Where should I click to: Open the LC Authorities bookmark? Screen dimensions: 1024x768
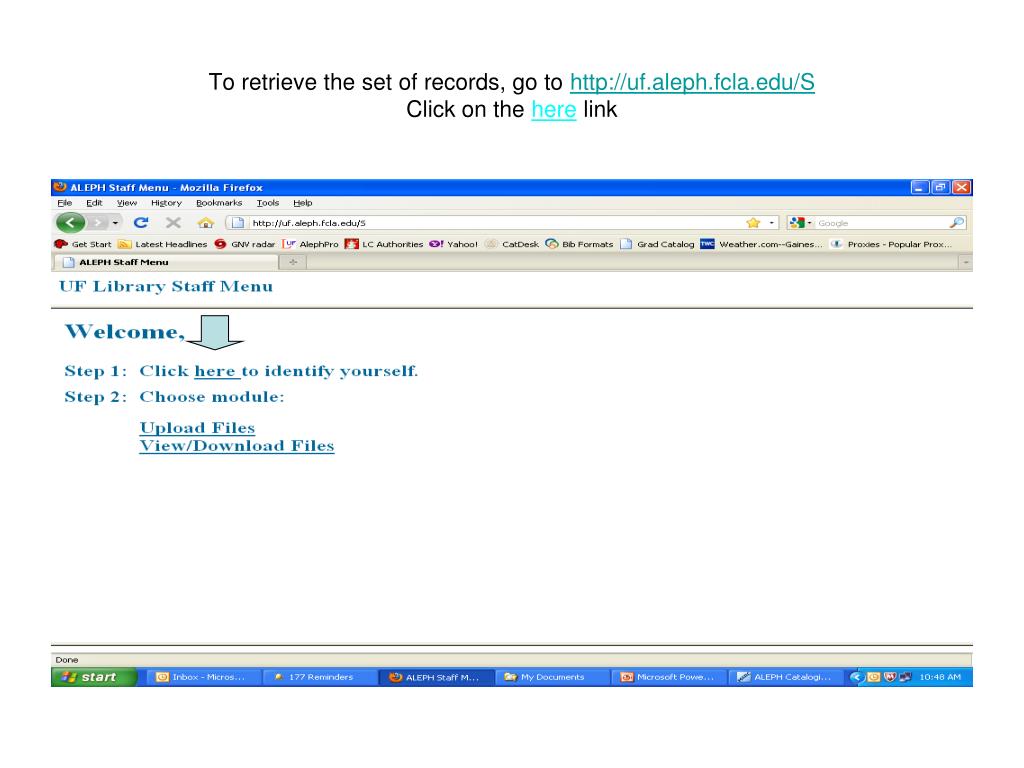coord(384,244)
